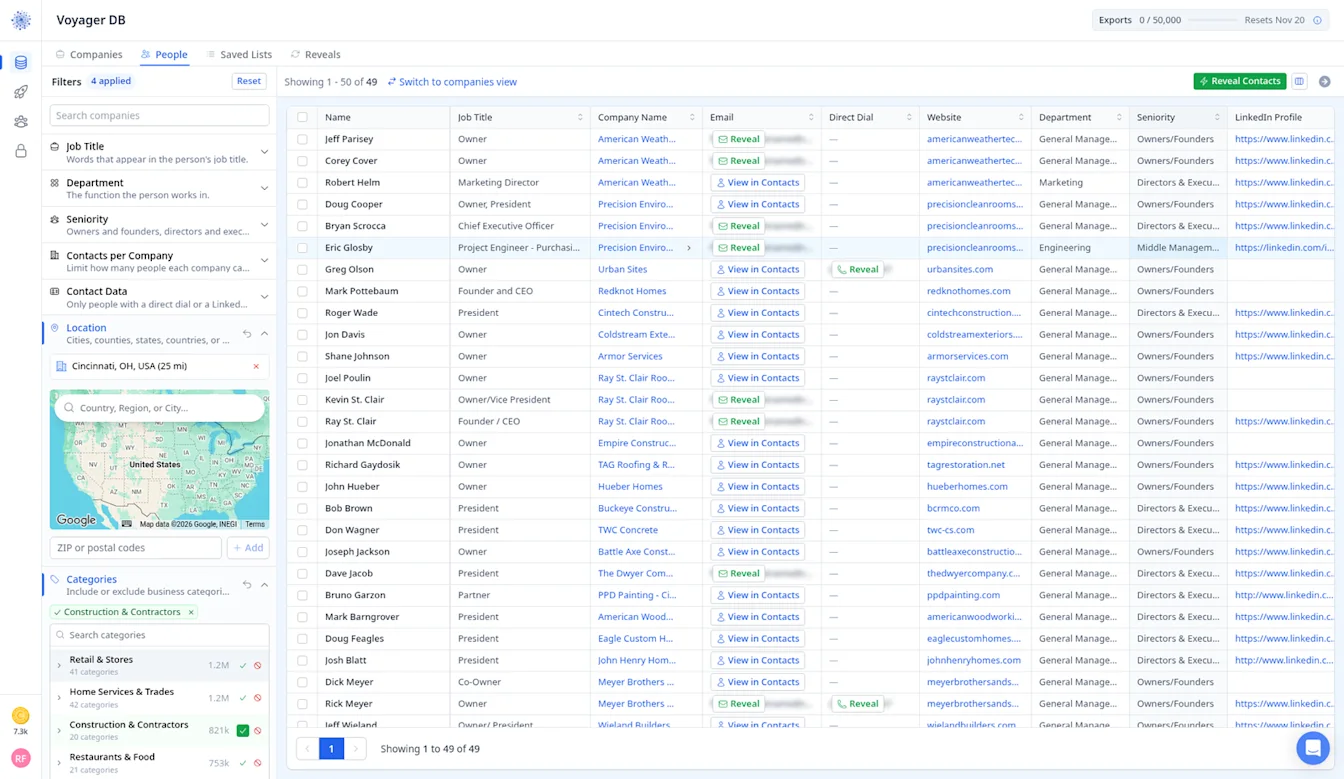
Task: Switch to the Companies tab
Action: point(89,55)
